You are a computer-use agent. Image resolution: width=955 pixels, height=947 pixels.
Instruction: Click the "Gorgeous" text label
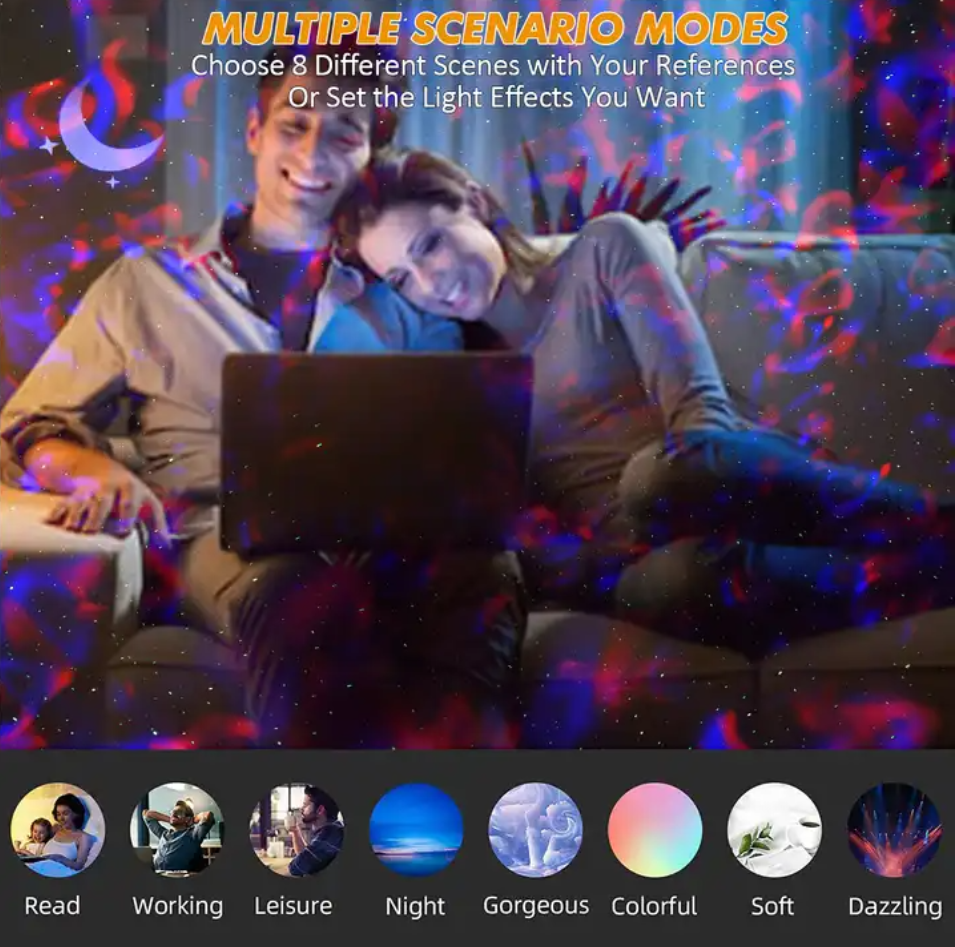[536, 906]
